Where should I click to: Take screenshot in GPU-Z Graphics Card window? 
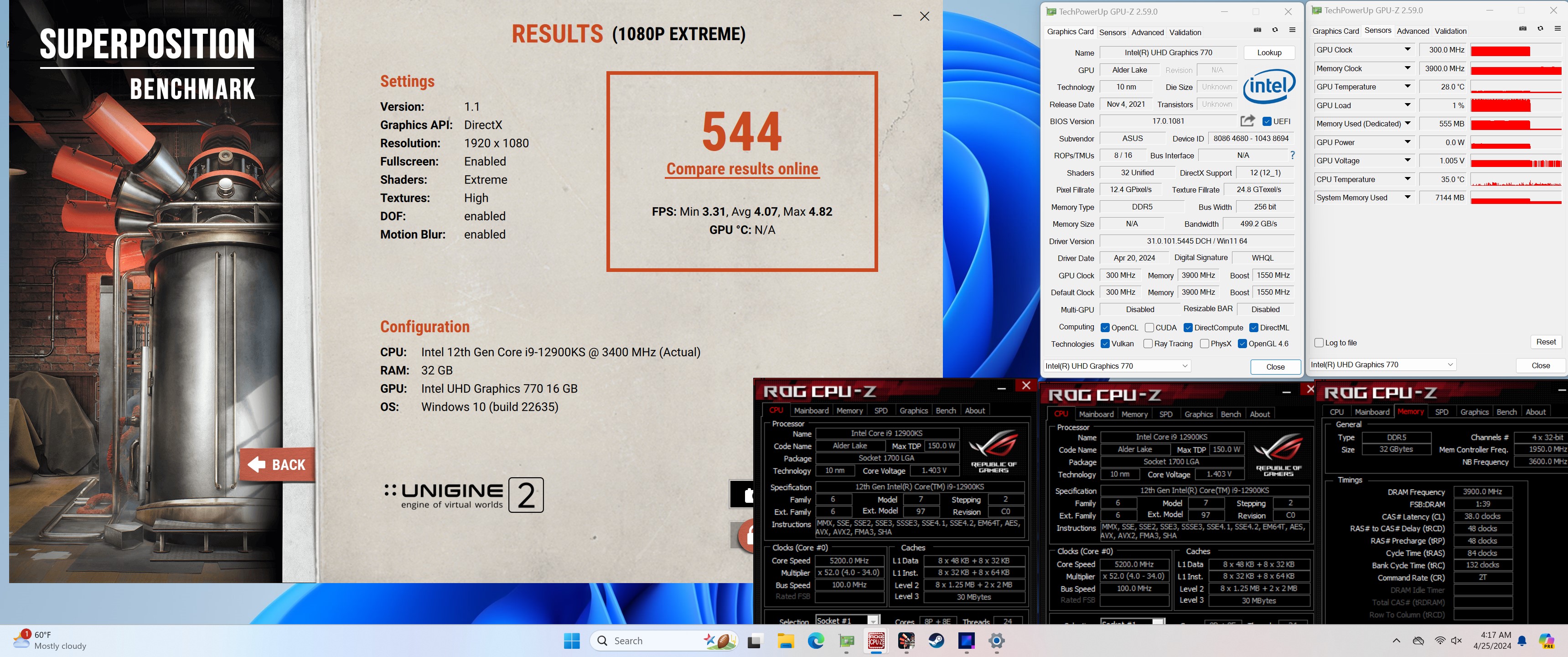(x=1258, y=30)
